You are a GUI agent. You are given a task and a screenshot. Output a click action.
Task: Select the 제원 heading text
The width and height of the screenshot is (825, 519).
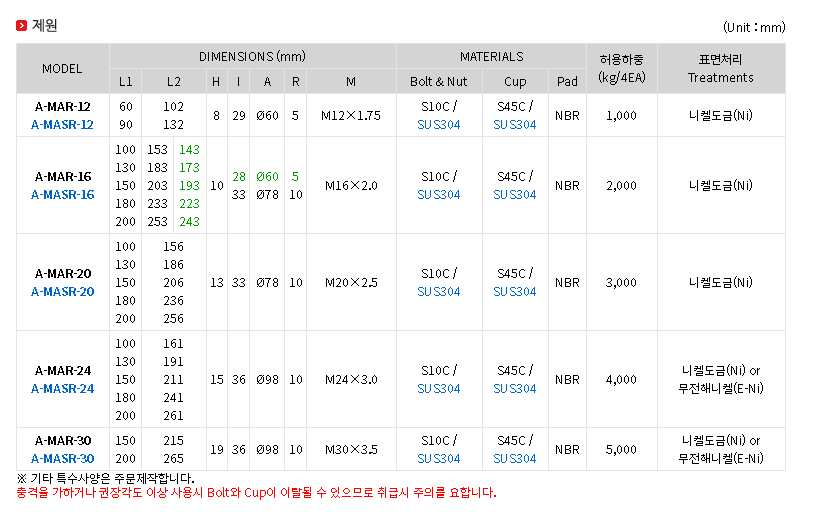45,25
